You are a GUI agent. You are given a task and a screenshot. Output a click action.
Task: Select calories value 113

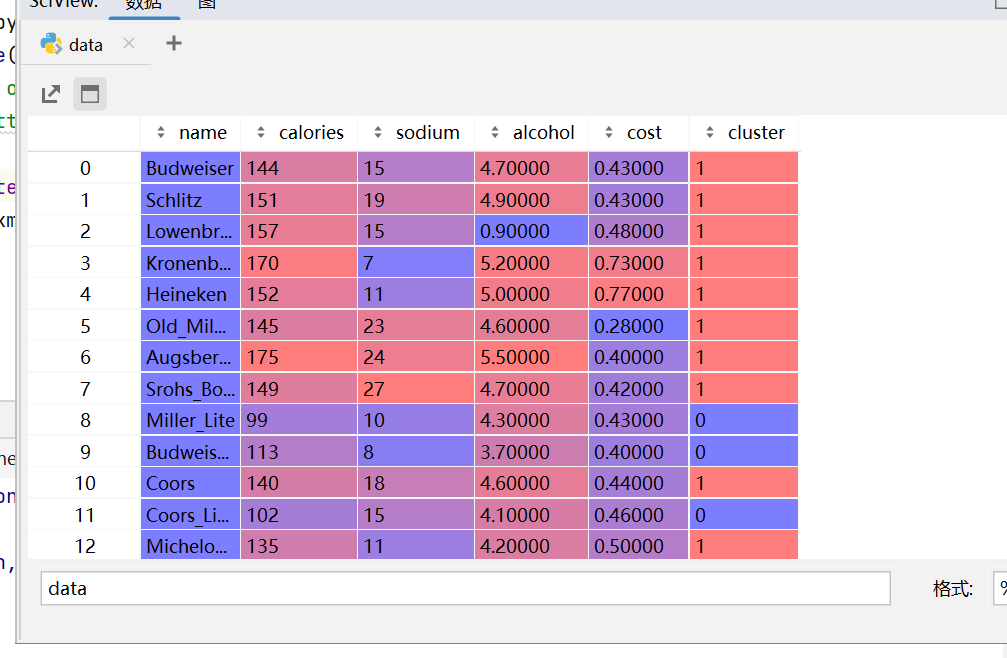(x=299, y=451)
